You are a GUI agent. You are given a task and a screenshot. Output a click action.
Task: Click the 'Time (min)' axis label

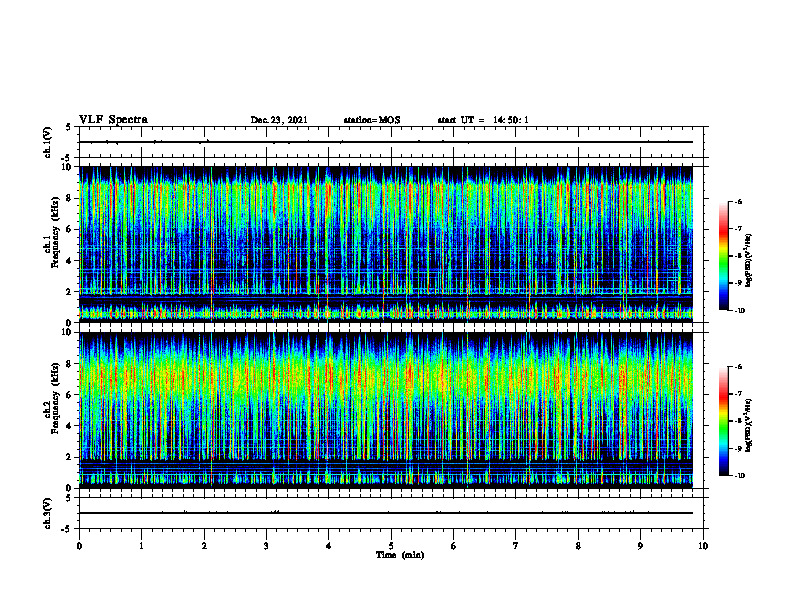pyautogui.click(x=400, y=555)
